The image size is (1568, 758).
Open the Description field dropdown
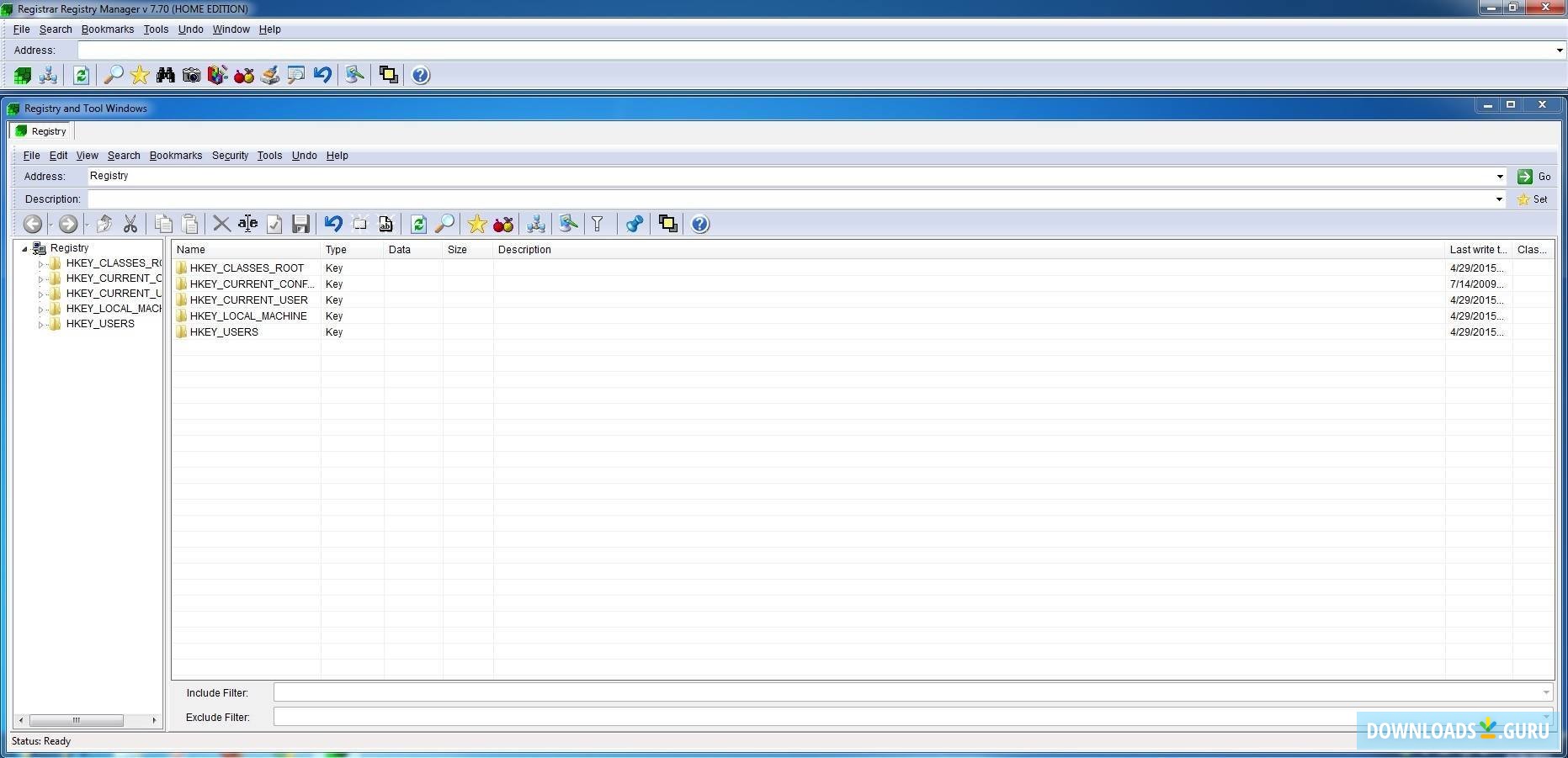[x=1499, y=199]
